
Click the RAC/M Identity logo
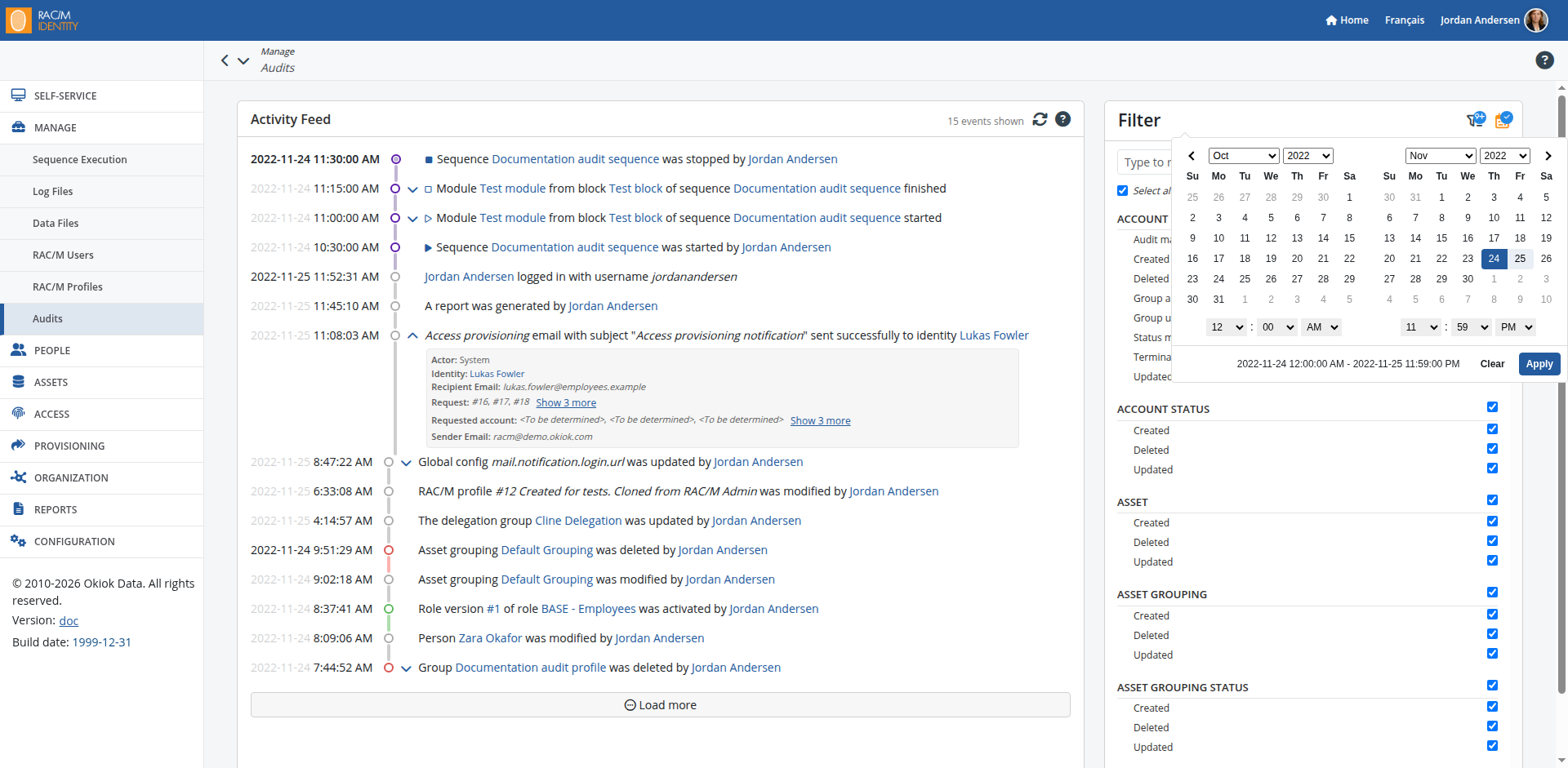[x=42, y=20]
